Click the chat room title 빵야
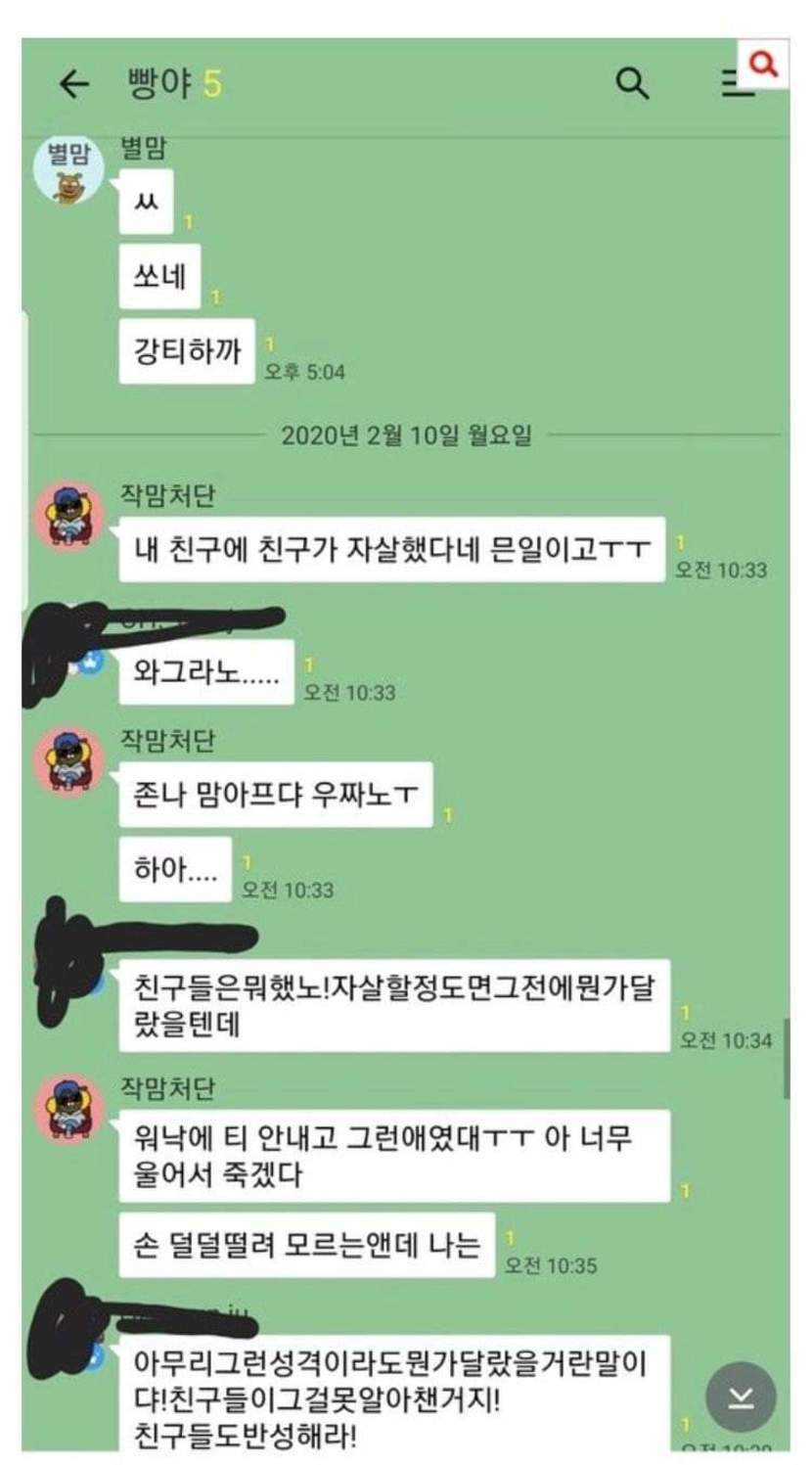Screen dimensions: 812x1465 coord(159,84)
